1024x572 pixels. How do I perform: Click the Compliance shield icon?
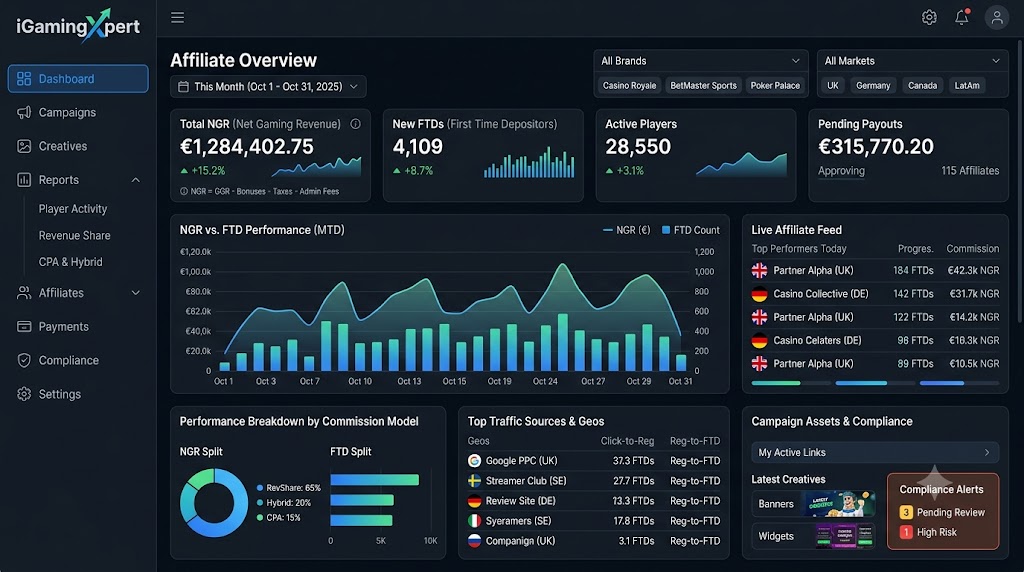pos(24,360)
